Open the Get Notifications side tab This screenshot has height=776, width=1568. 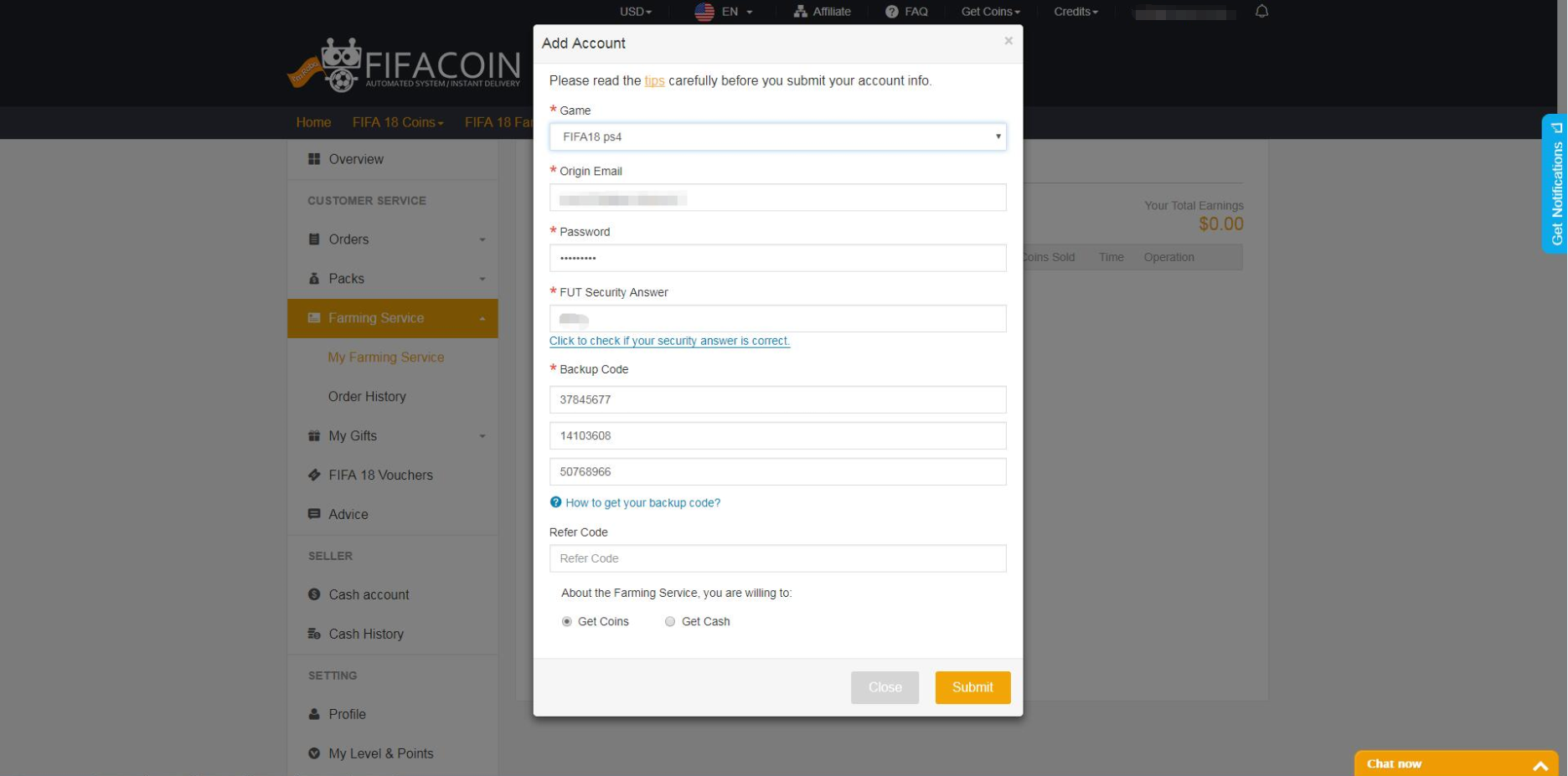(1555, 183)
